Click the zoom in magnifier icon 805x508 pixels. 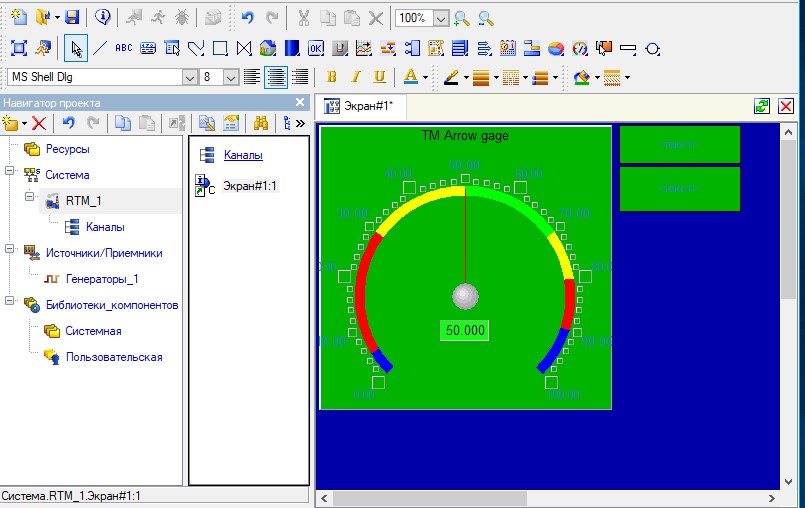coord(461,17)
